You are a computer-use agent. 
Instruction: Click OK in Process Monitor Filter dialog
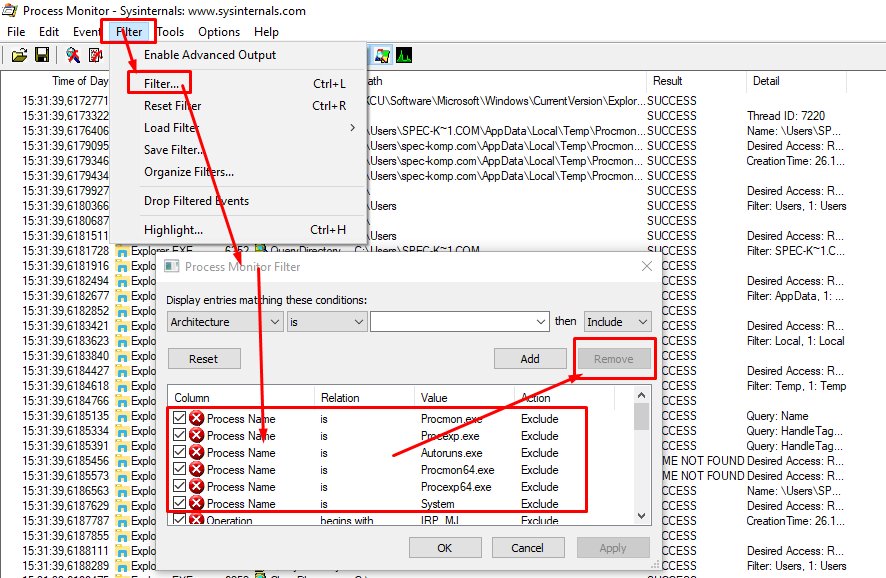444,548
